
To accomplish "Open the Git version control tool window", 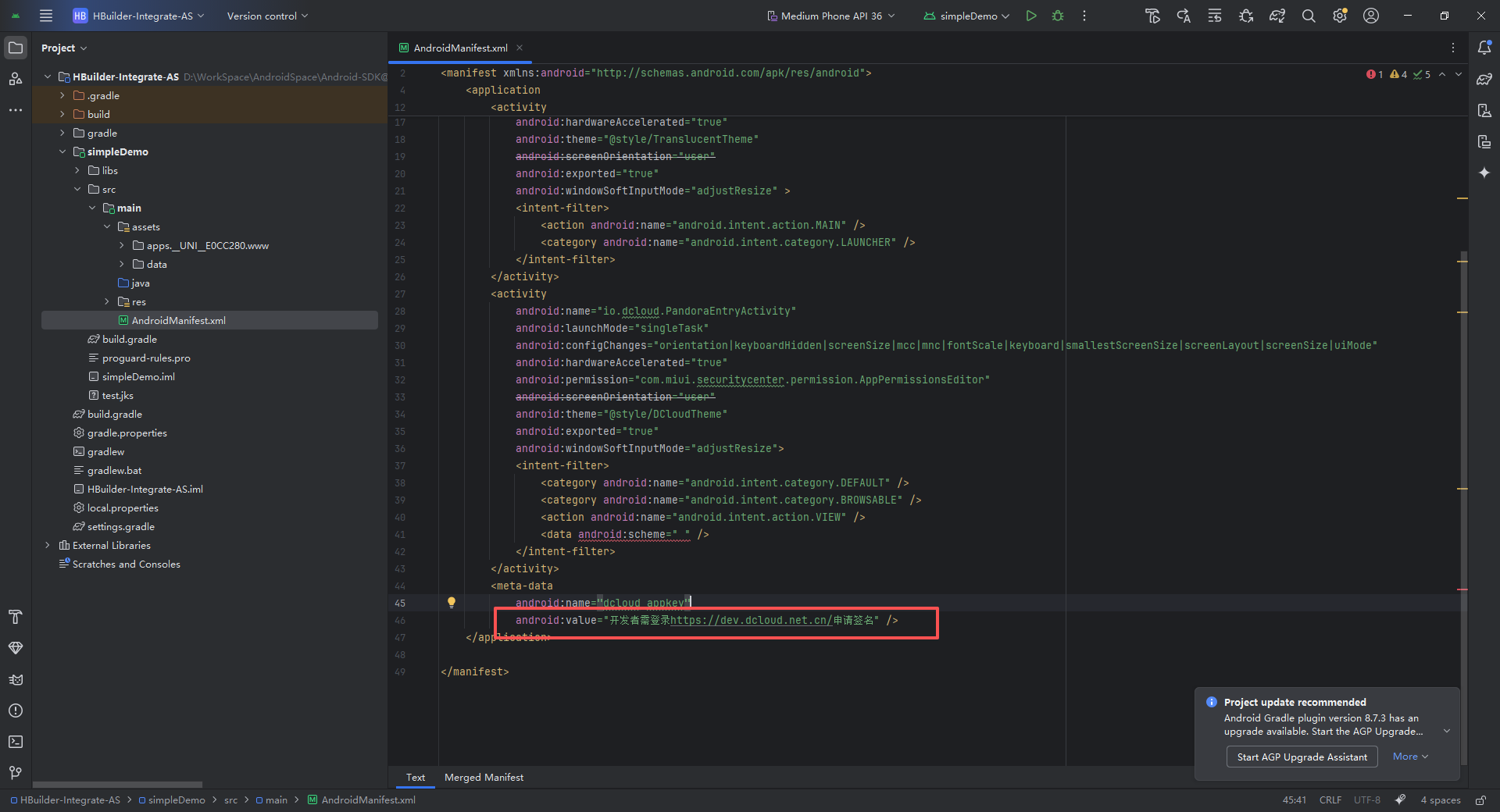I will (x=16, y=773).
